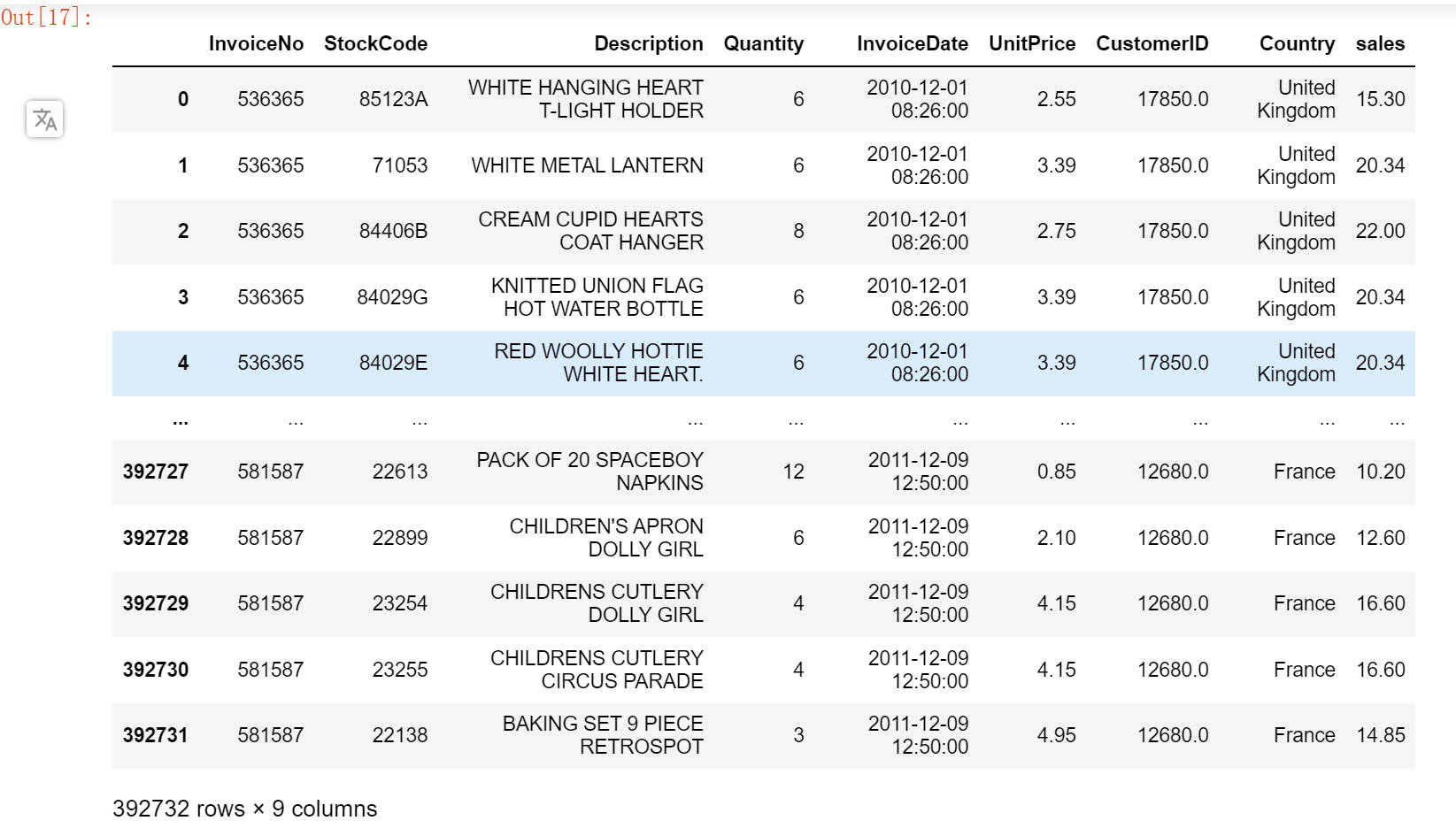Click the translate icon beside the output
Image resolution: width=1456 pixels, height=836 pixels.
(44, 119)
